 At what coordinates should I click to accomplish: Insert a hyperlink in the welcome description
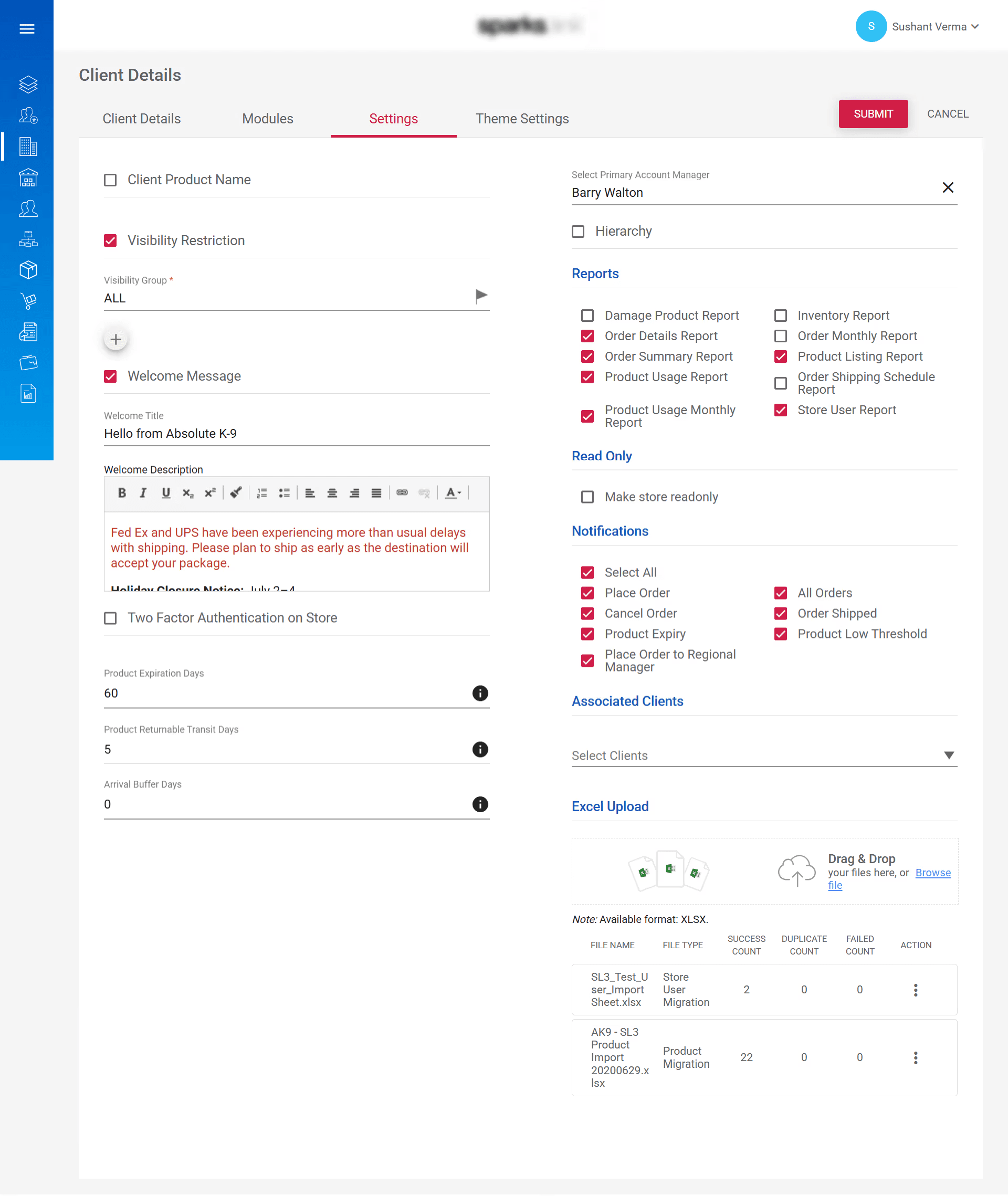coord(402,492)
